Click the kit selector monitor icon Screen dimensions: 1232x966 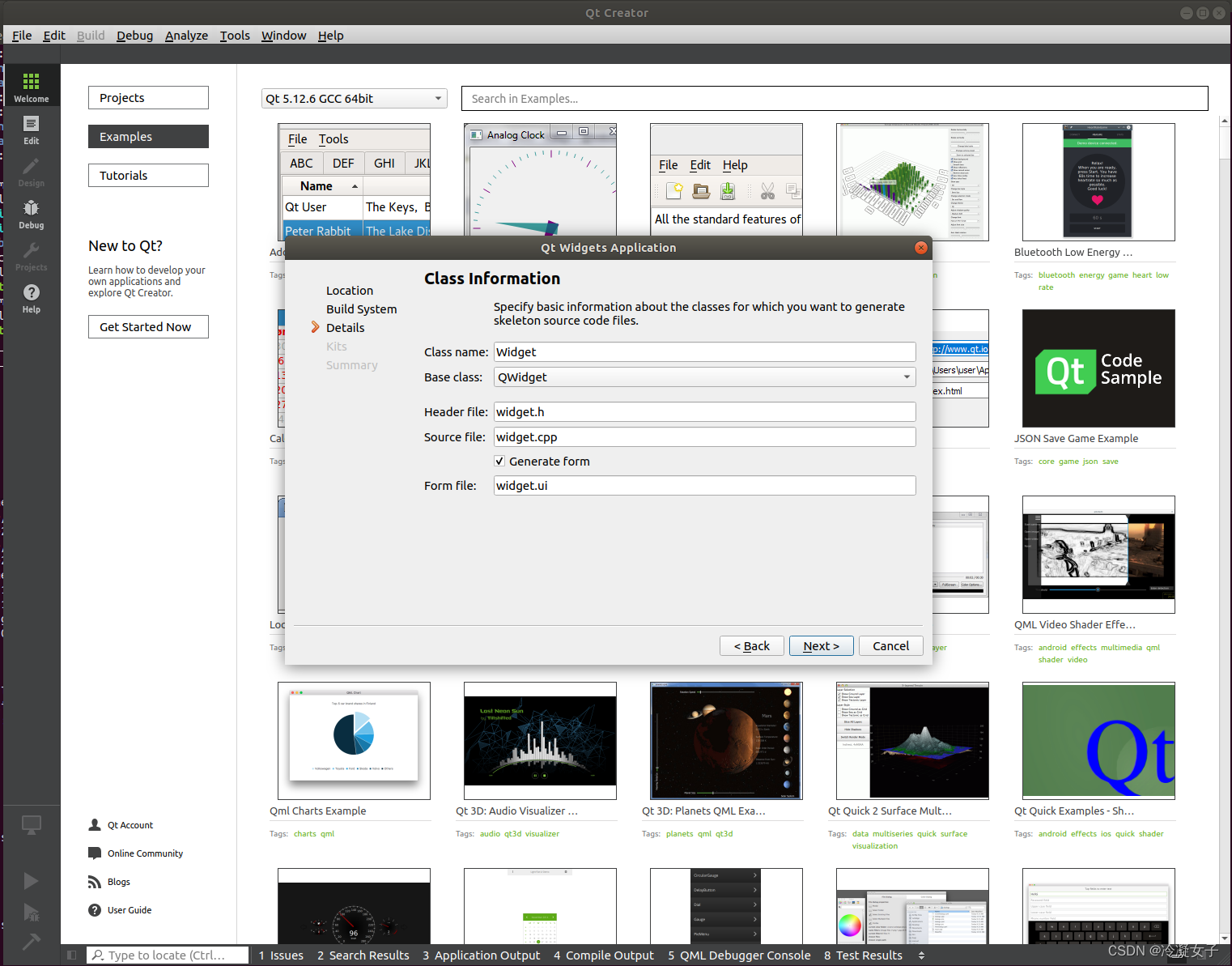pyautogui.click(x=31, y=825)
